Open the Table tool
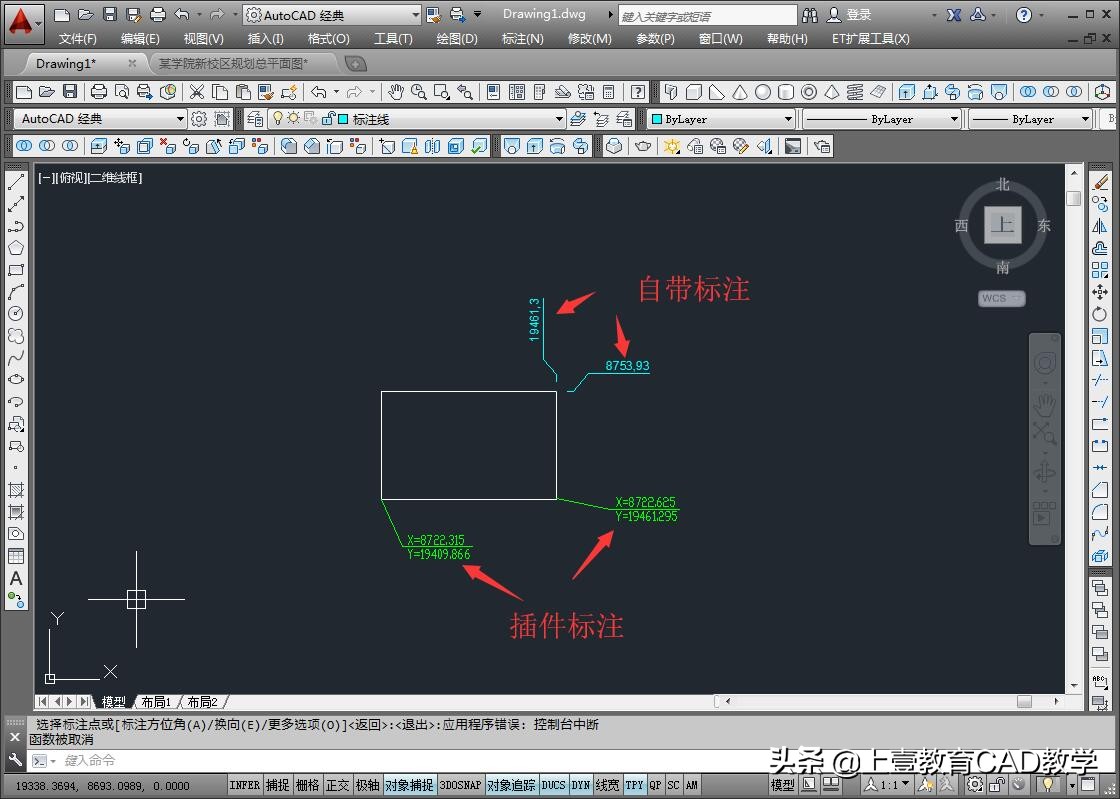 point(16,556)
